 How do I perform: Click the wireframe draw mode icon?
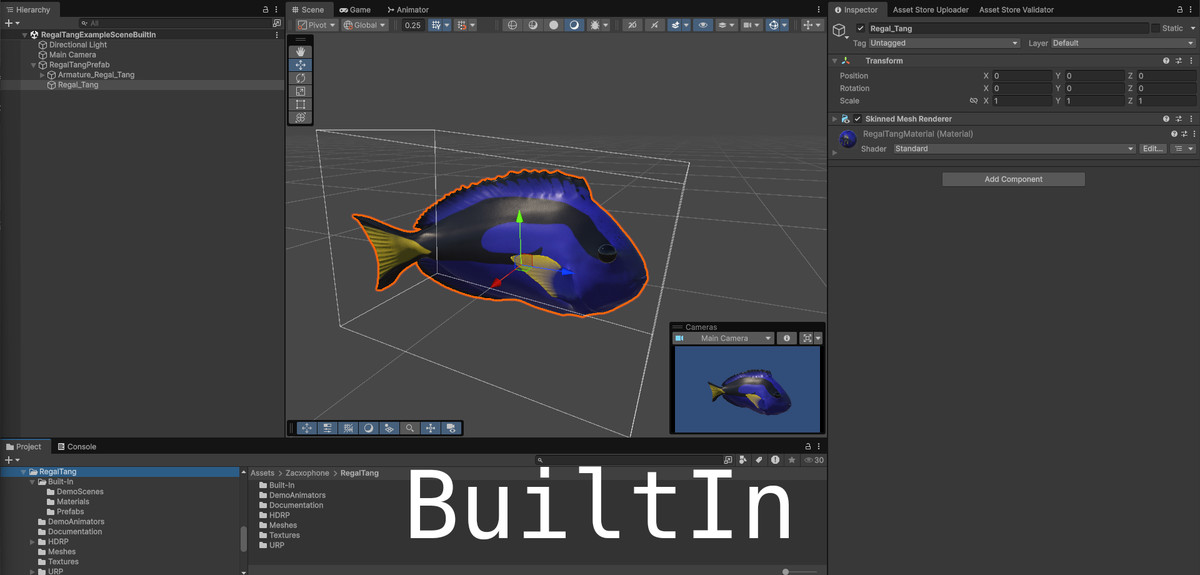513,25
